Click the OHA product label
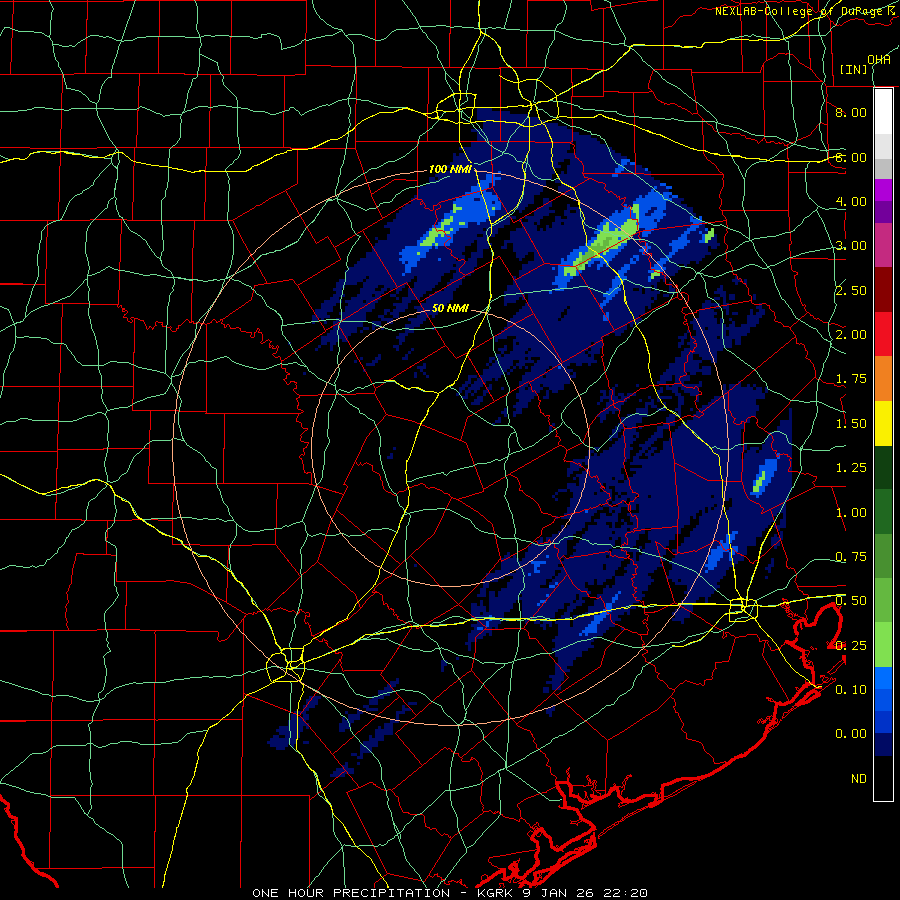This screenshot has width=900, height=900. pos(879,59)
